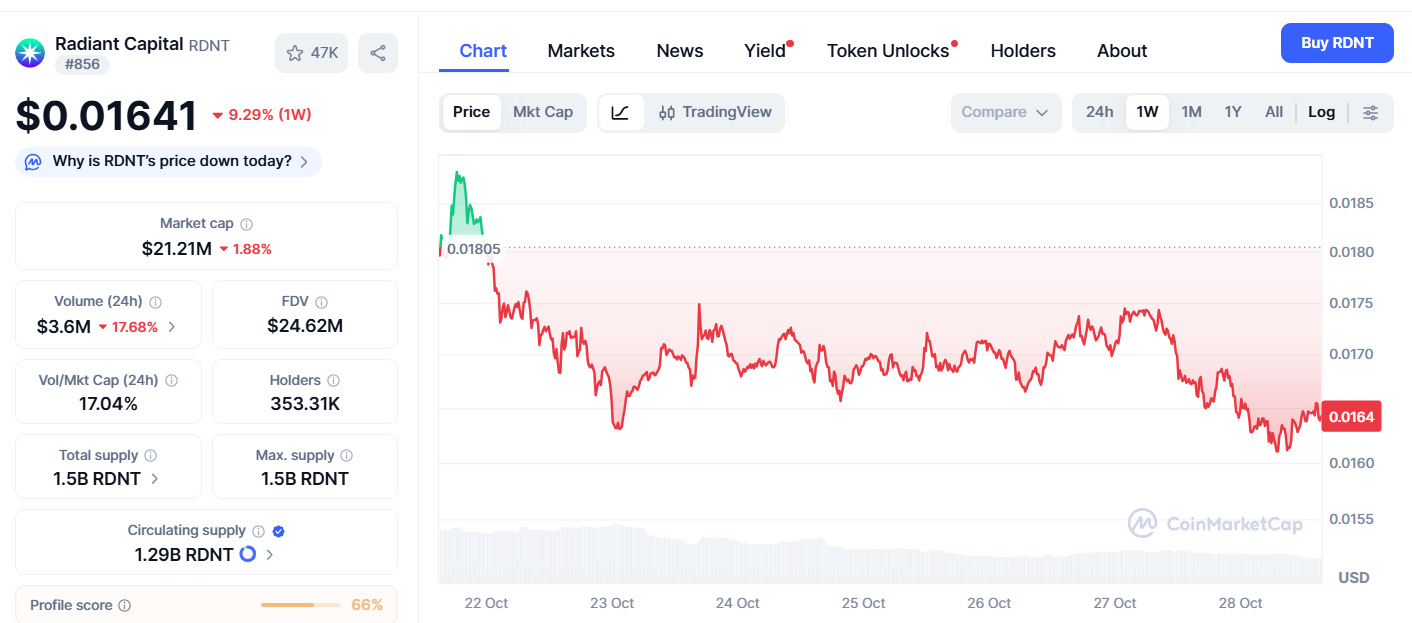Expand Volume (24h) details chevron
This screenshot has width=1412, height=623.
(x=171, y=326)
